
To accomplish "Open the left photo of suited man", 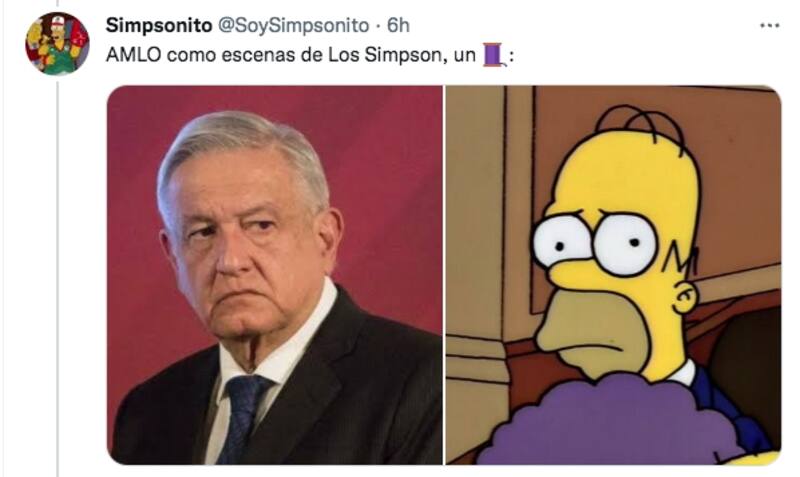I will [x=274, y=275].
